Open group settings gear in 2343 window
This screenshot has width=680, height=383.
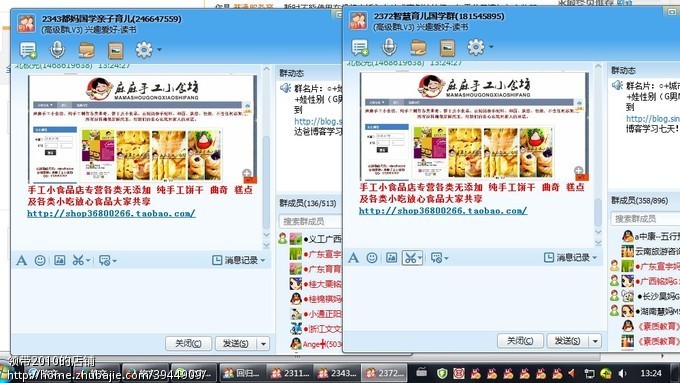144,50
